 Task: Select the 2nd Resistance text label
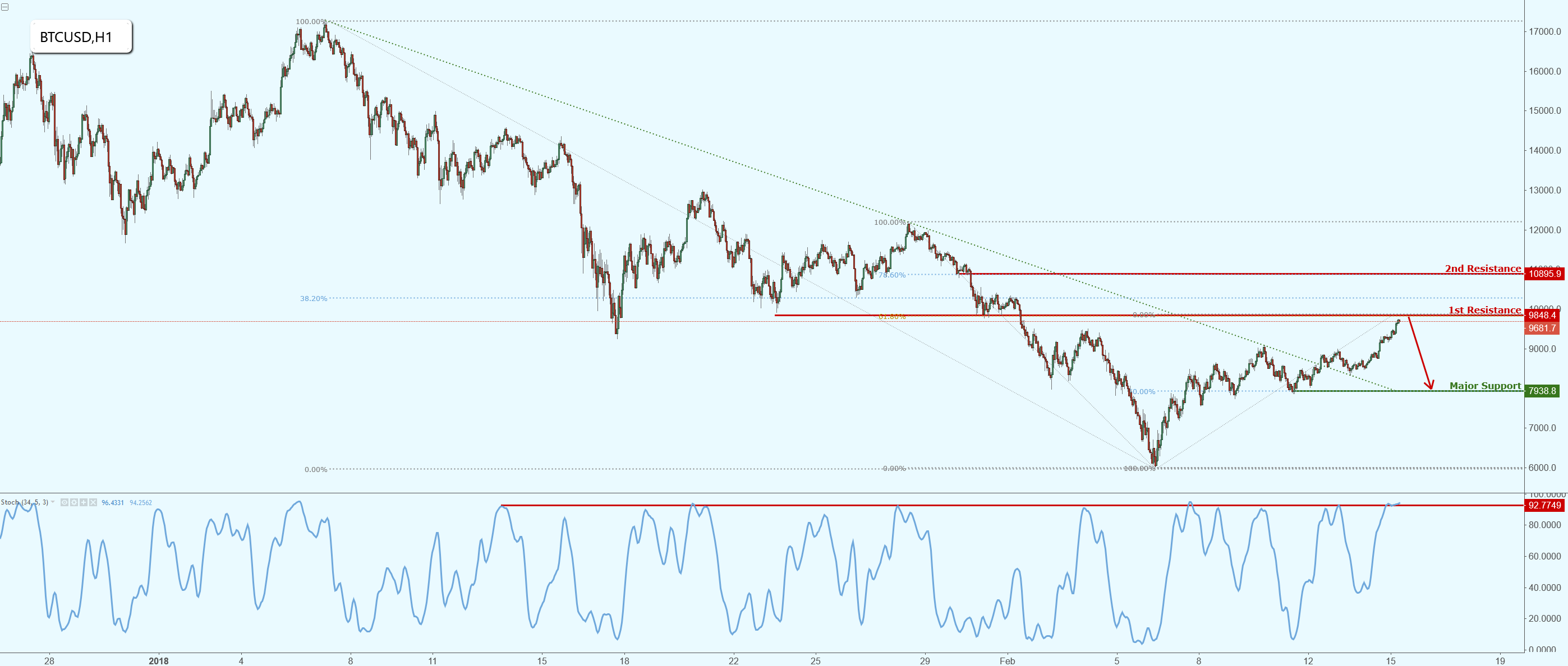point(1483,268)
